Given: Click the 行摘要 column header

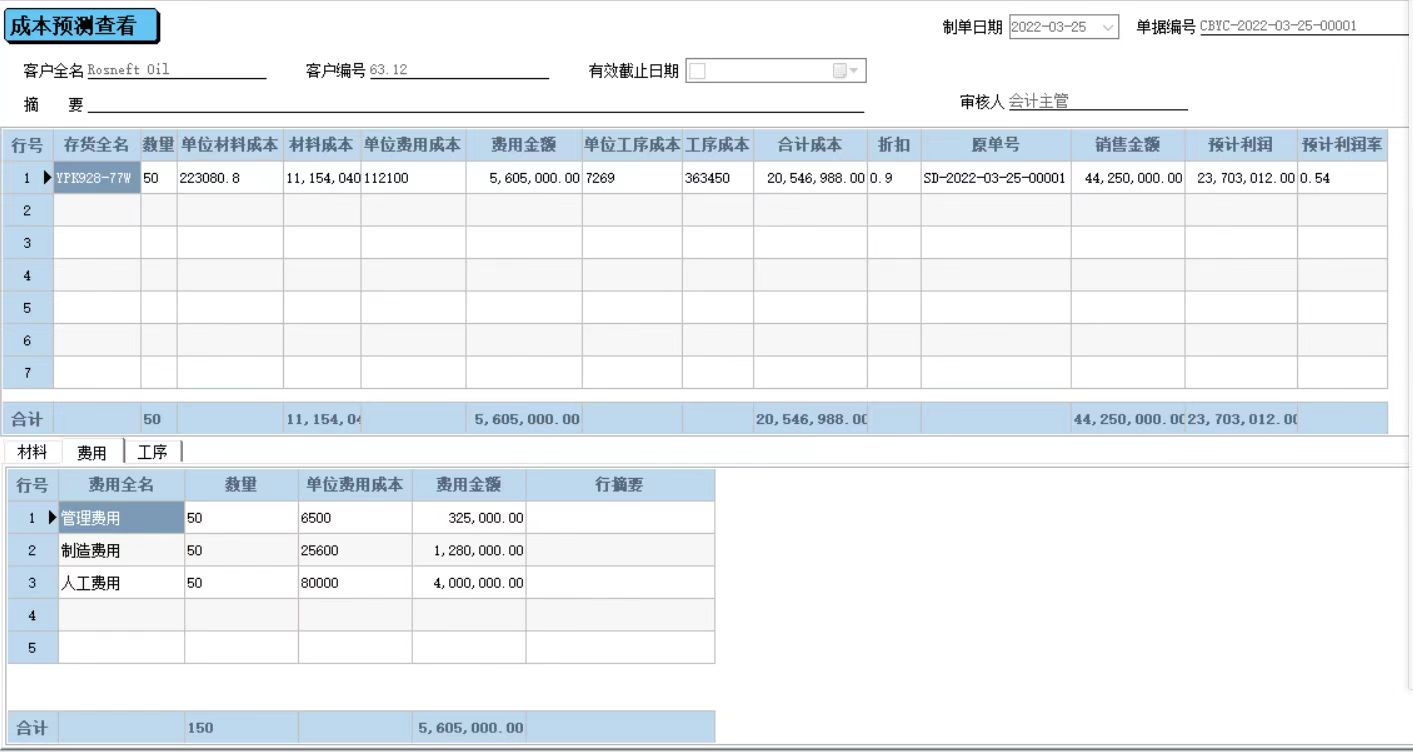Looking at the screenshot, I should click(x=619, y=485).
